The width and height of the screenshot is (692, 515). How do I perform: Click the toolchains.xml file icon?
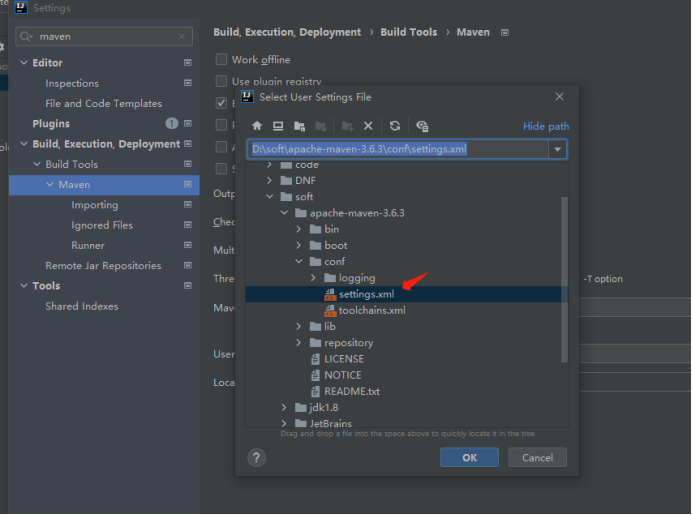tap(330, 311)
